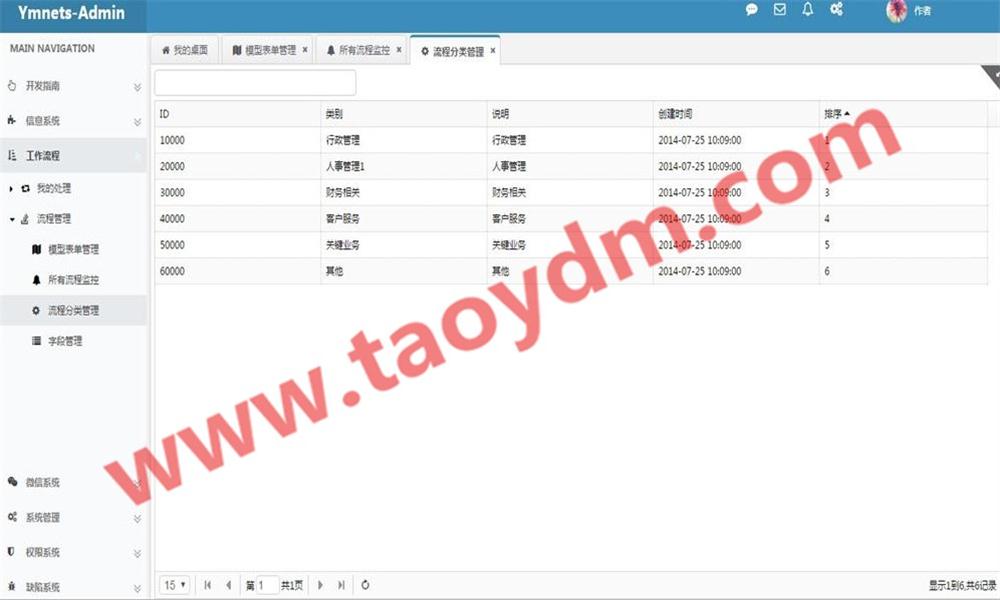Click the shield icon beside 权限系统
Screen dimensions: 1000x600
(11, 552)
